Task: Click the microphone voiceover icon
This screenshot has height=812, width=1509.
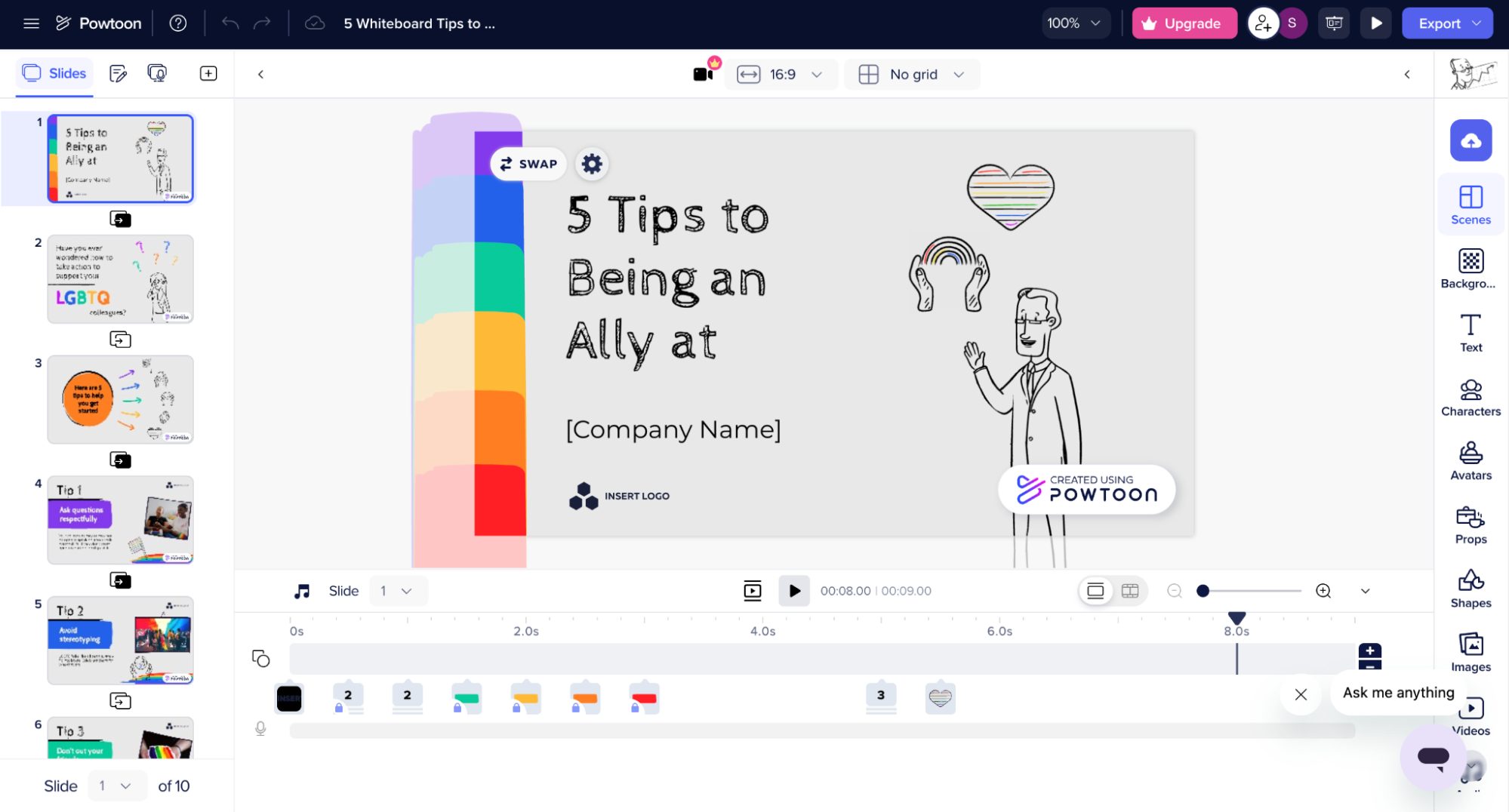Action: 260,728
